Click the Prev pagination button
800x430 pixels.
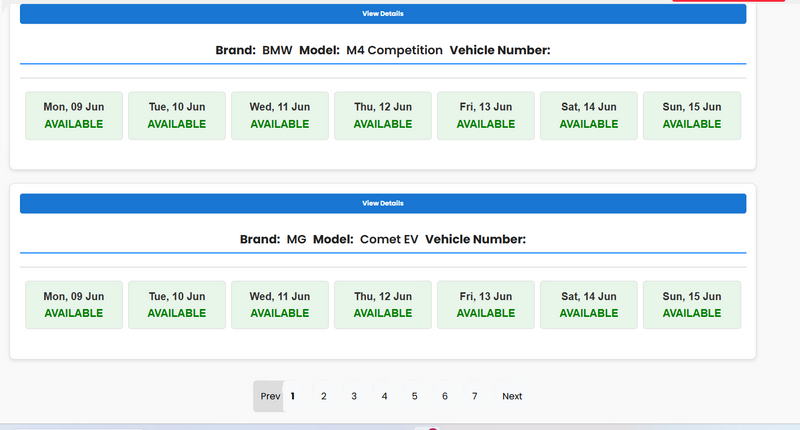[269, 396]
